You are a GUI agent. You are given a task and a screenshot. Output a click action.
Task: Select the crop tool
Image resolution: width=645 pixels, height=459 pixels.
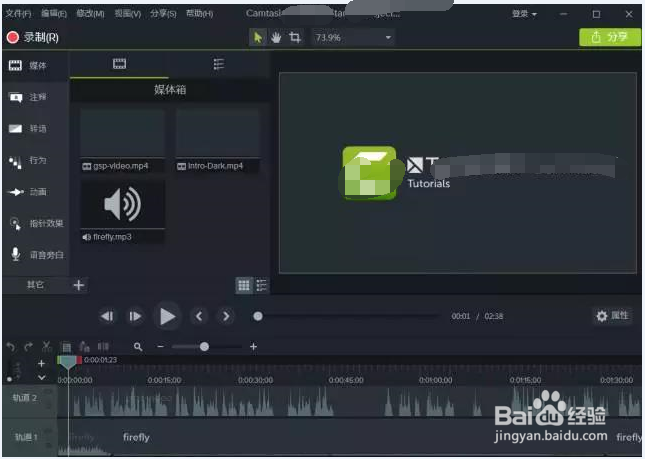point(295,38)
